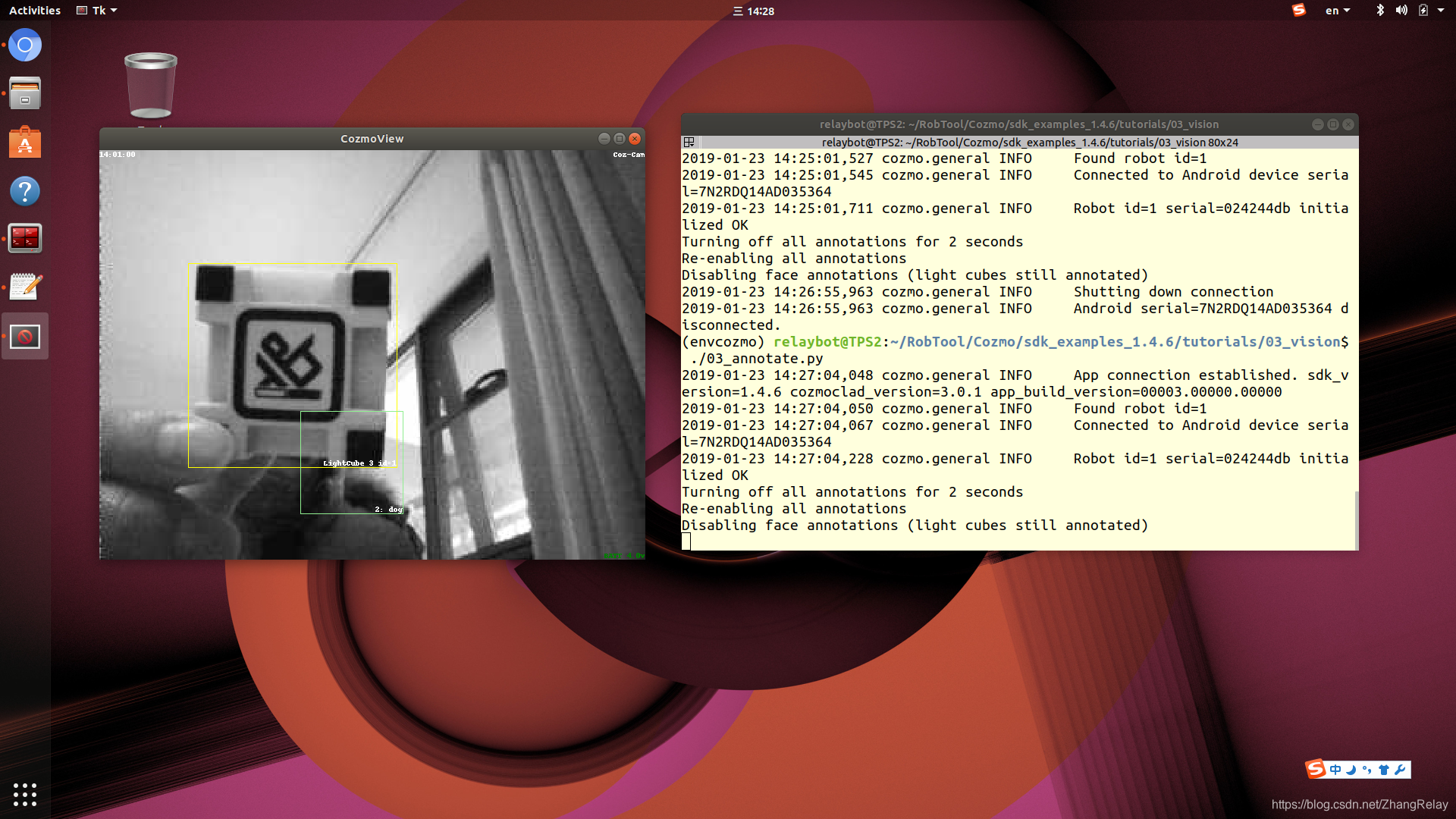Click the volume speaker tray icon
The height and width of the screenshot is (819, 1456).
coord(1401,11)
